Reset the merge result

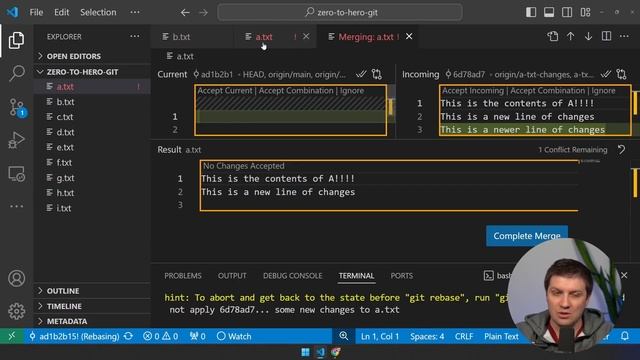[621, 150]
